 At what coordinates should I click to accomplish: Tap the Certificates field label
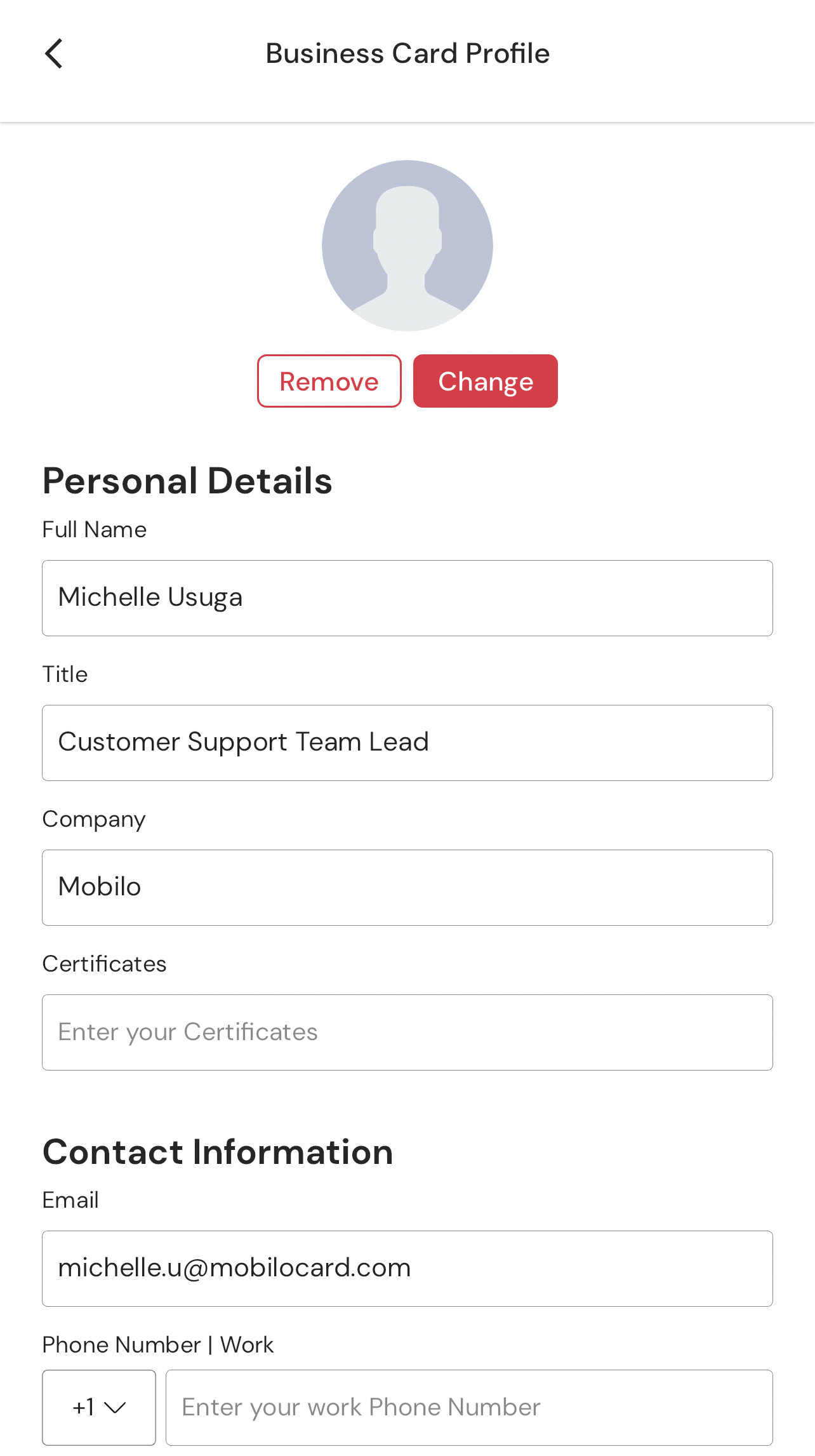pyautogui.click(x=104, y=964)
